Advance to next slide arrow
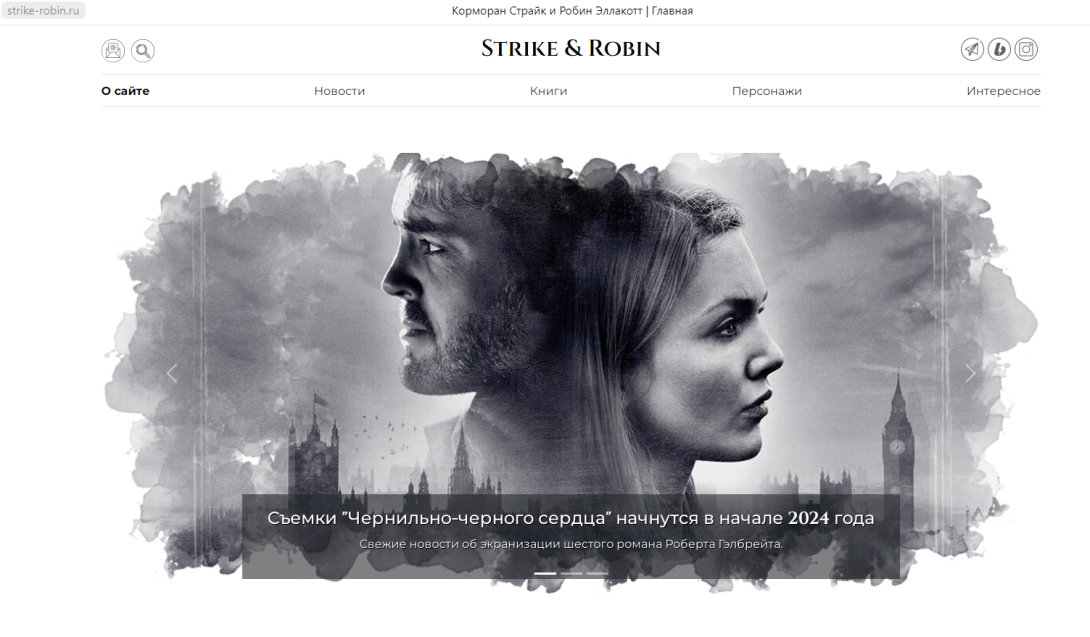The image size is (1090, 637). click(x=970, y=373)
